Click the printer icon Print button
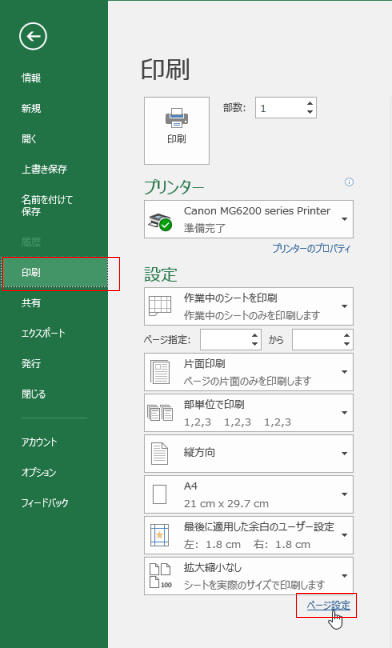The height and width of the screenshot is (648, 392). [x=177, y=131]
